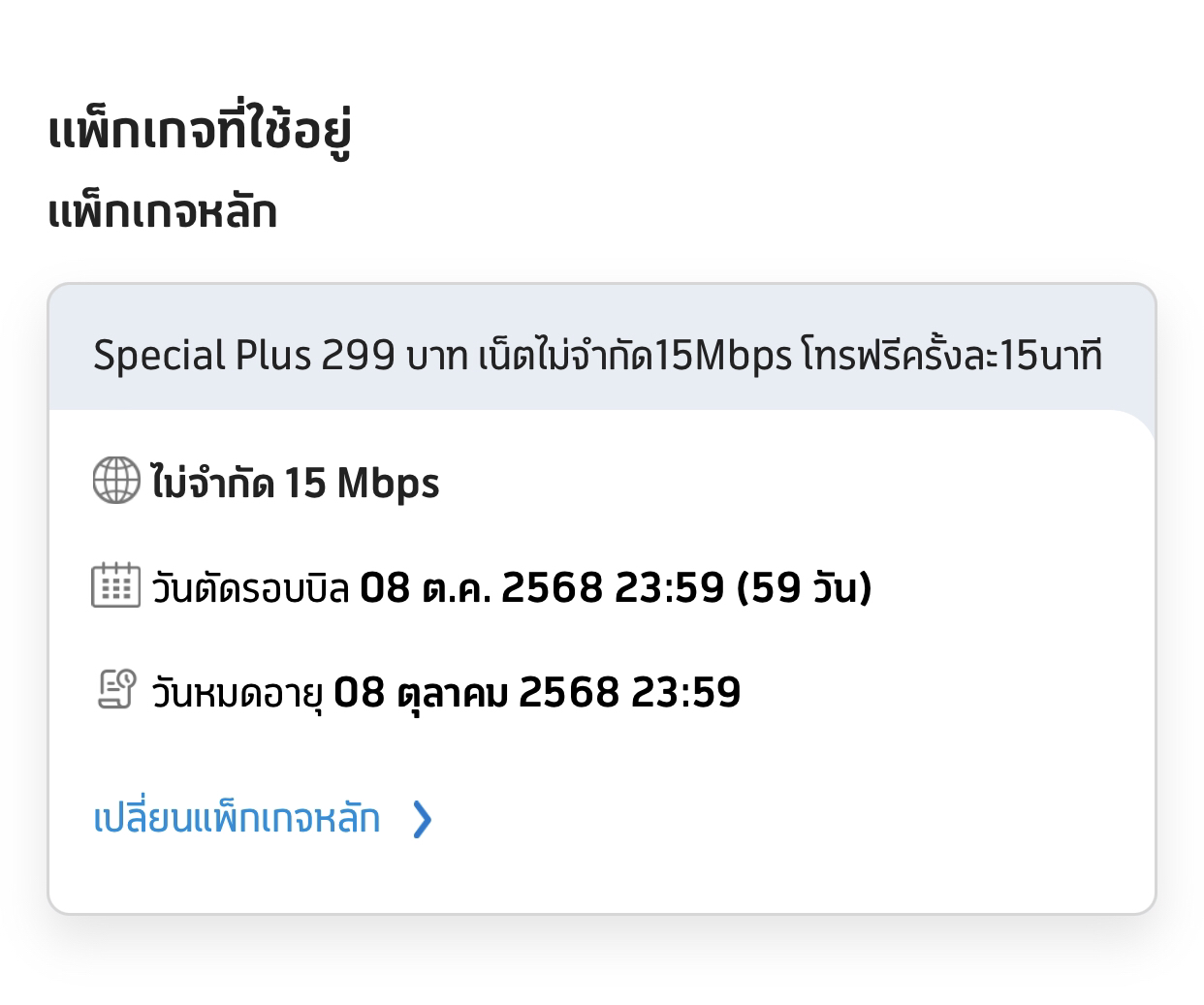Click the วันตัดรอบบิล label
The width and height of the screenshot is (1204, 1005).
pos(250,587)
